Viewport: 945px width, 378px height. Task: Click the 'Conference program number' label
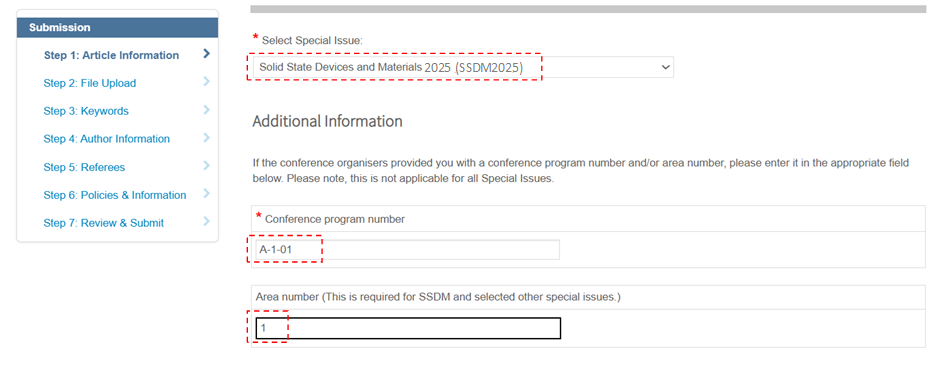coord(335,219)
